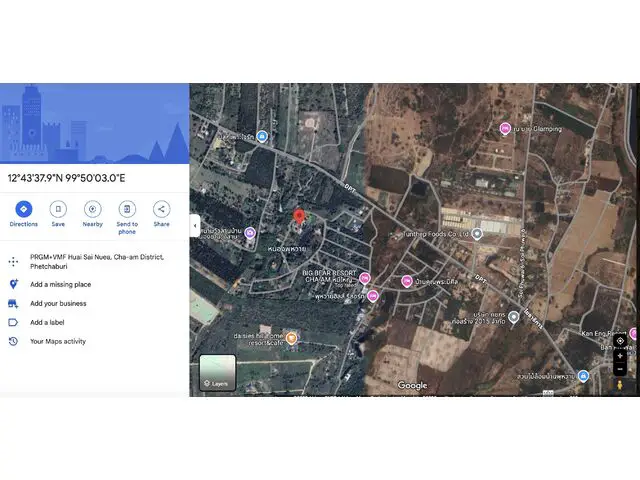The height and width of the screenshot is (480, 640).
Task: Click the blue Directions icon
Action: click(24, 209)
